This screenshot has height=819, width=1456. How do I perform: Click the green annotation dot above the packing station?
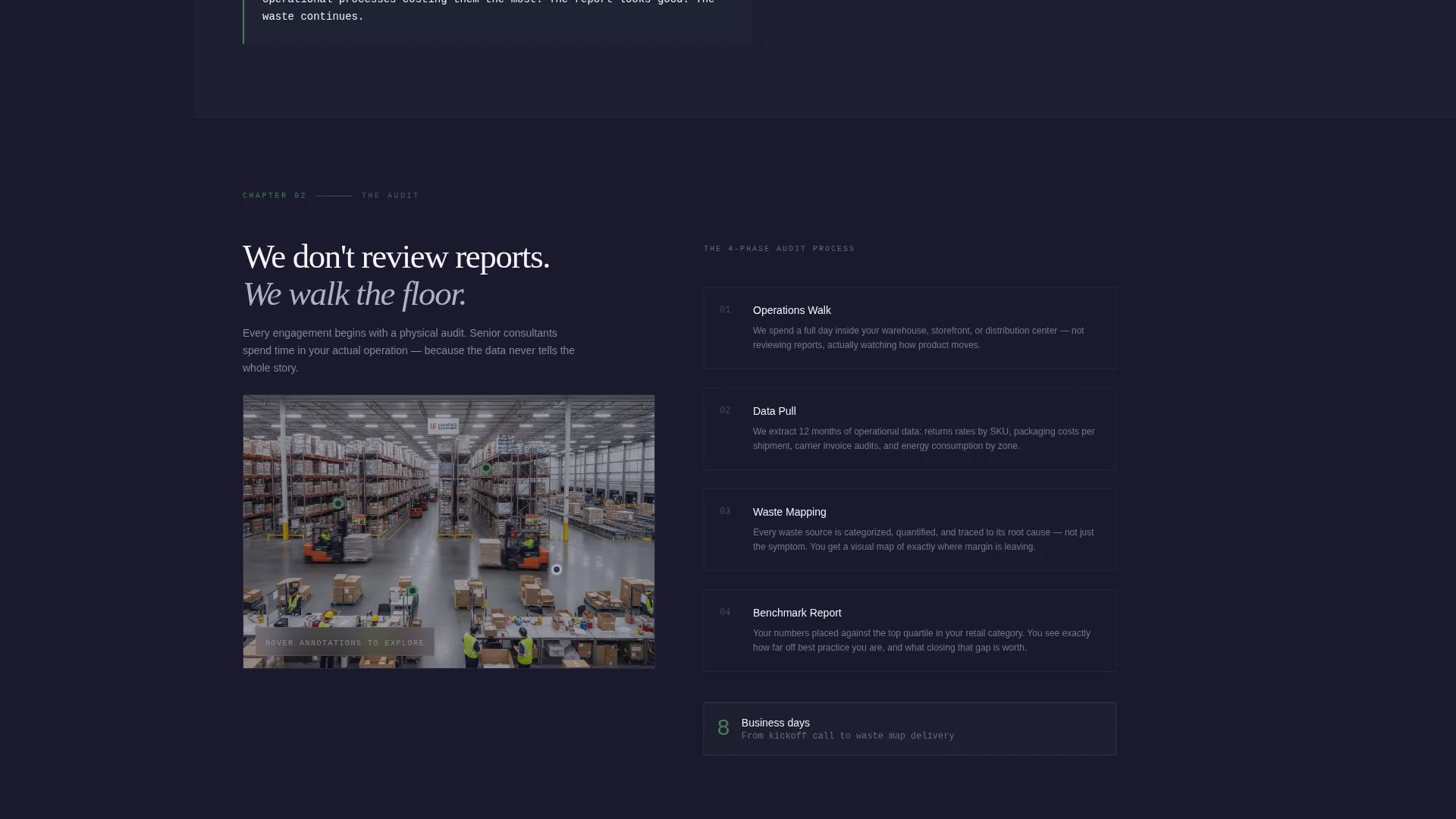(413, 591)
